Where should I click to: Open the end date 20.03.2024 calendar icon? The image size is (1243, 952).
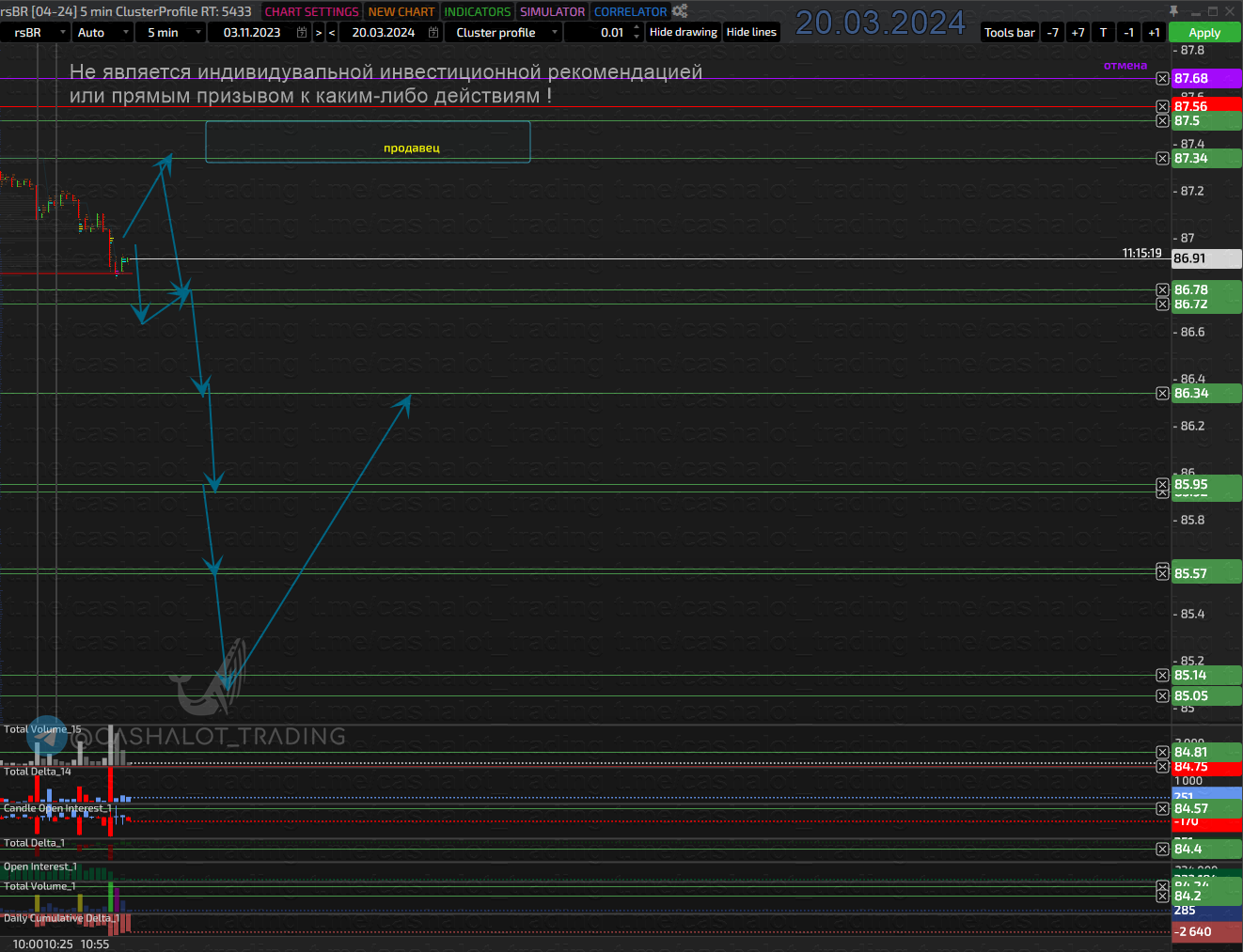[433, 32]
